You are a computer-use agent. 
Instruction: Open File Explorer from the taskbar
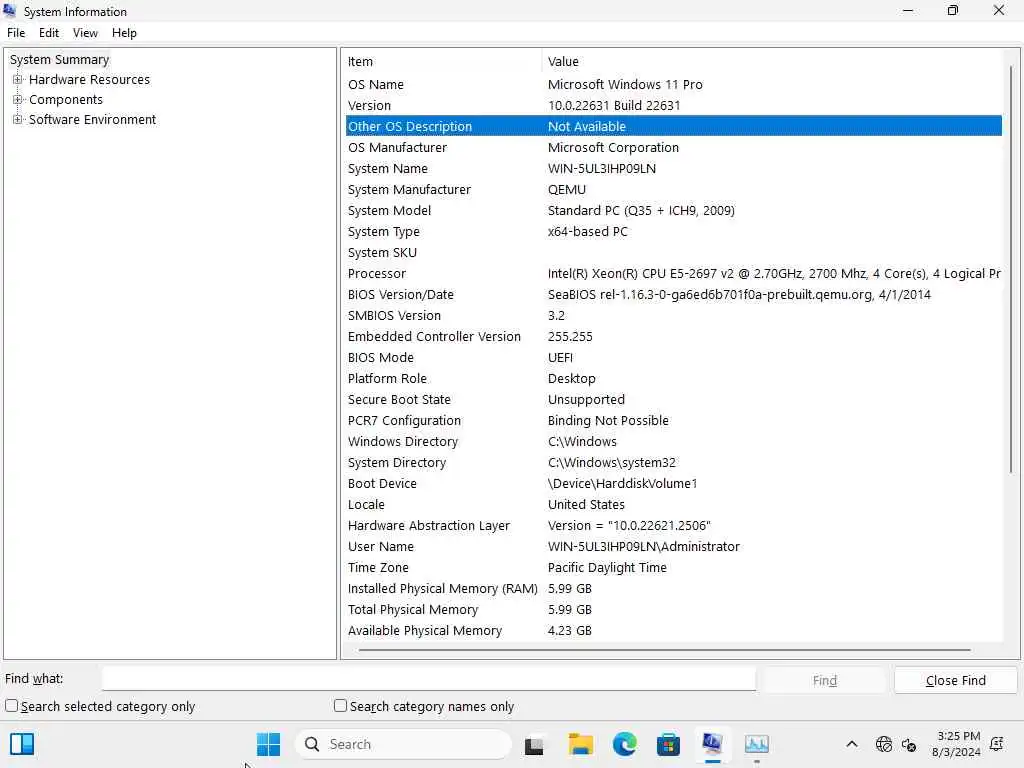(580, 744)
